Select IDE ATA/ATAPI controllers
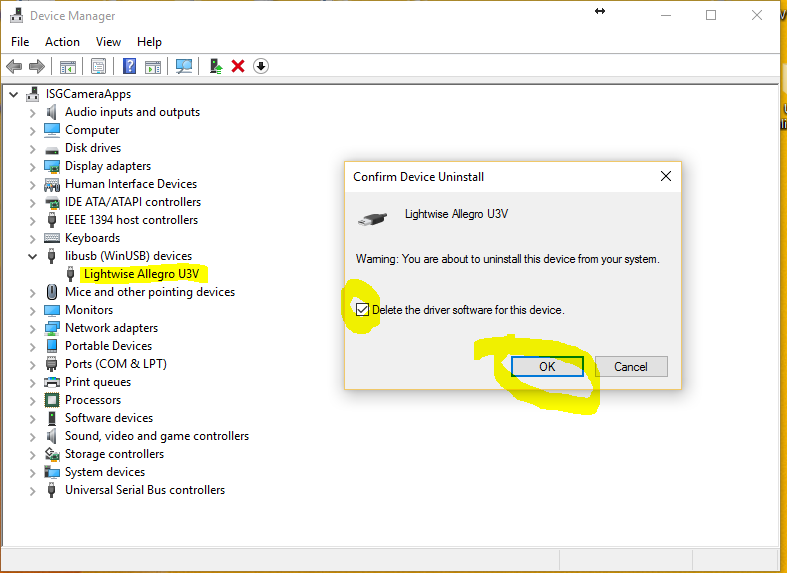Image resolution: width=787 pixels, height=573 pixels. [x=133, y=202]
